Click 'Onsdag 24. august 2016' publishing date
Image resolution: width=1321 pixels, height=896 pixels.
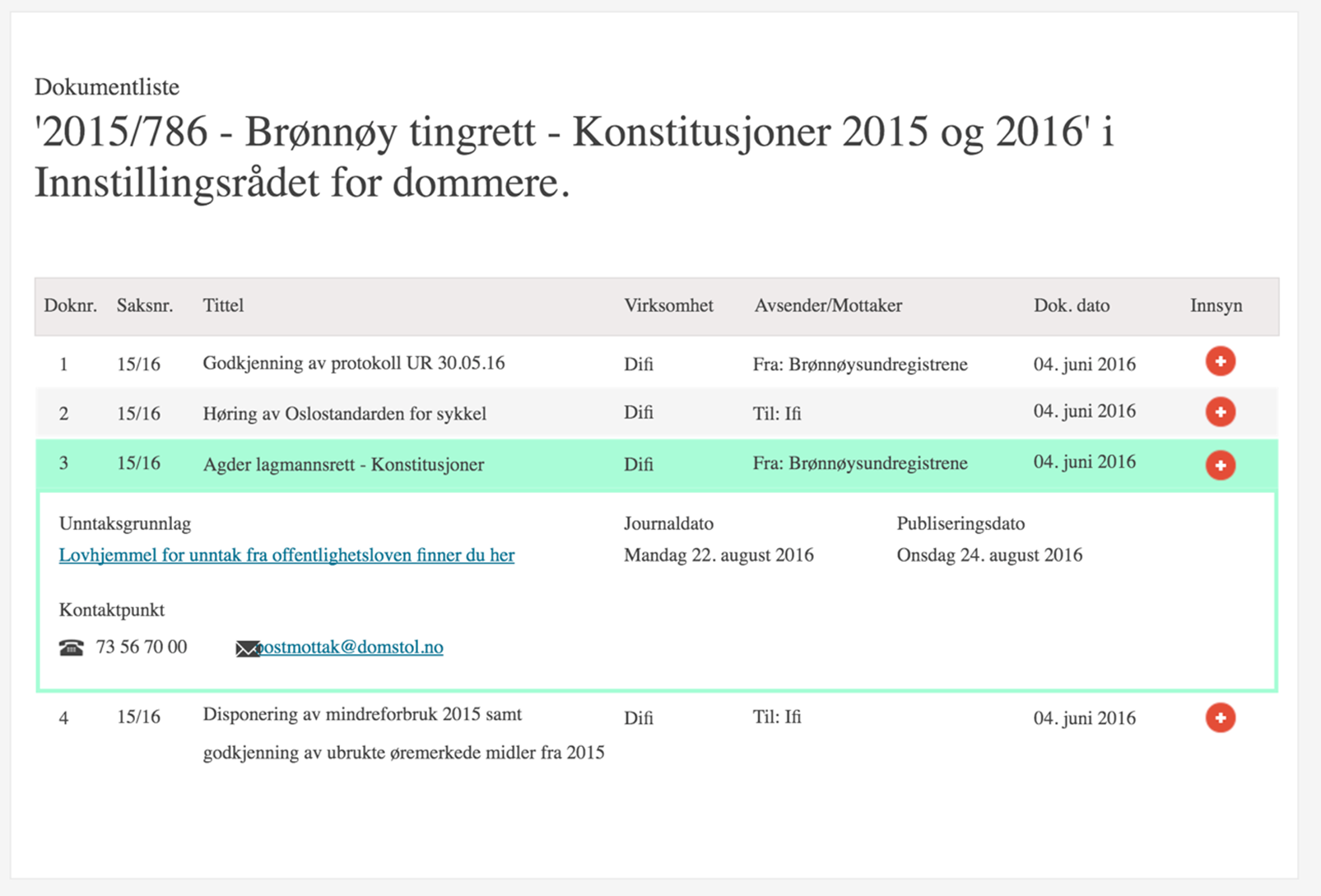989,555
